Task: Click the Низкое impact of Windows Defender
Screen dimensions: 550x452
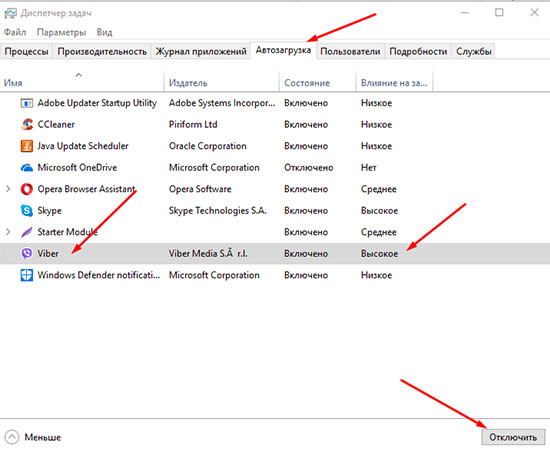Action: pos(376,275)
